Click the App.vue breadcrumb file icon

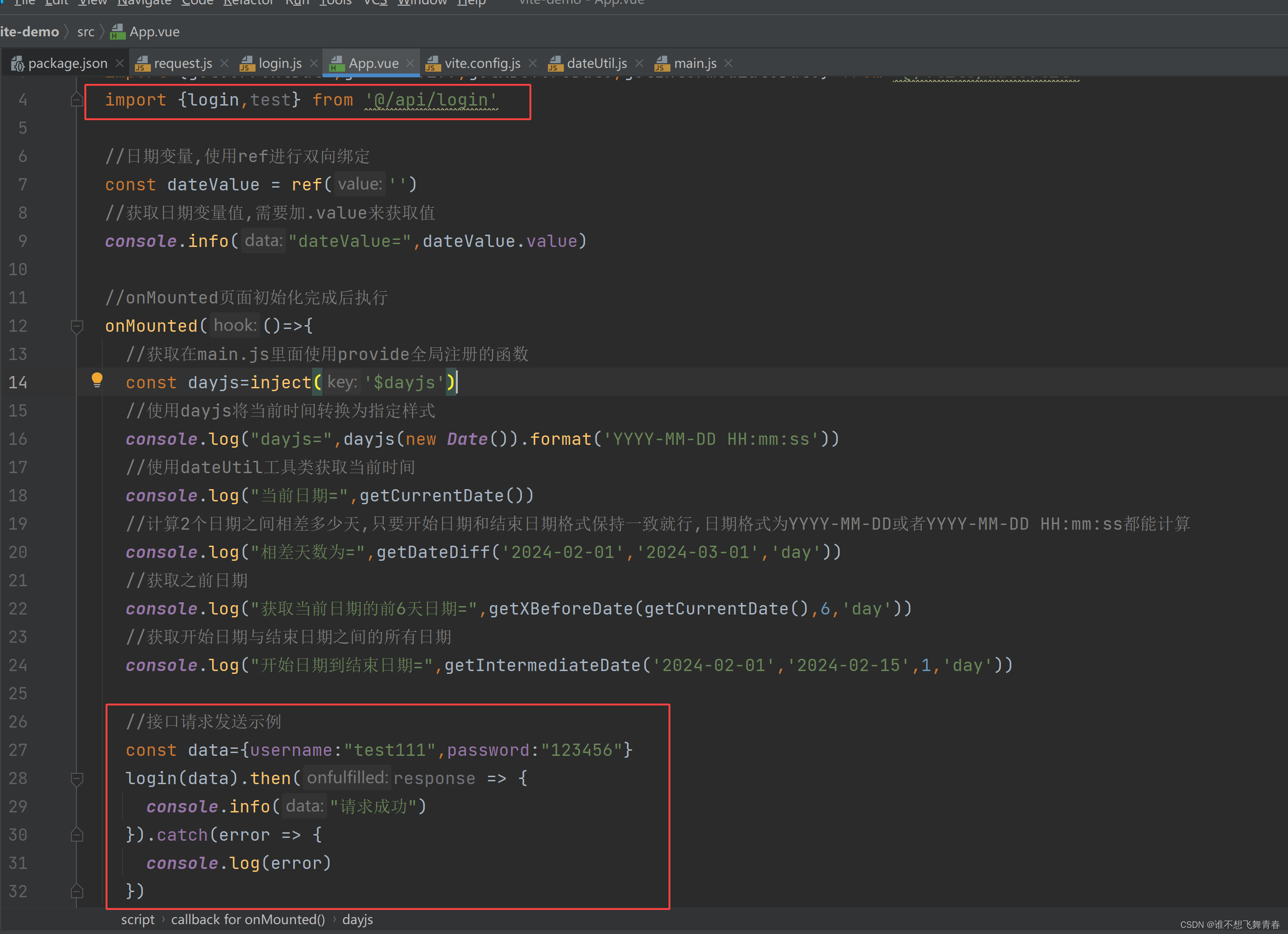pos(117,32)
